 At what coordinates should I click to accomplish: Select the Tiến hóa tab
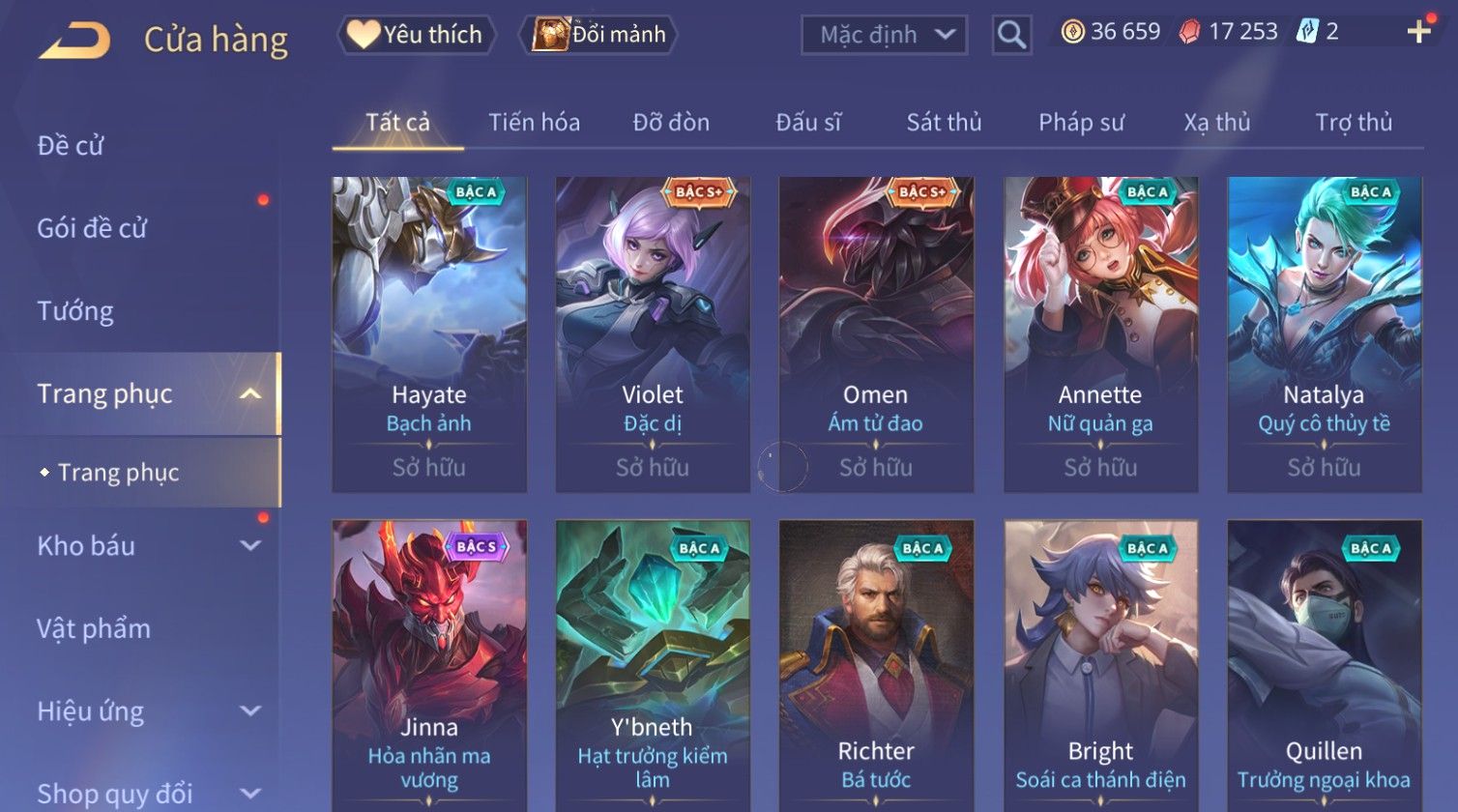[x=534, y=122]
